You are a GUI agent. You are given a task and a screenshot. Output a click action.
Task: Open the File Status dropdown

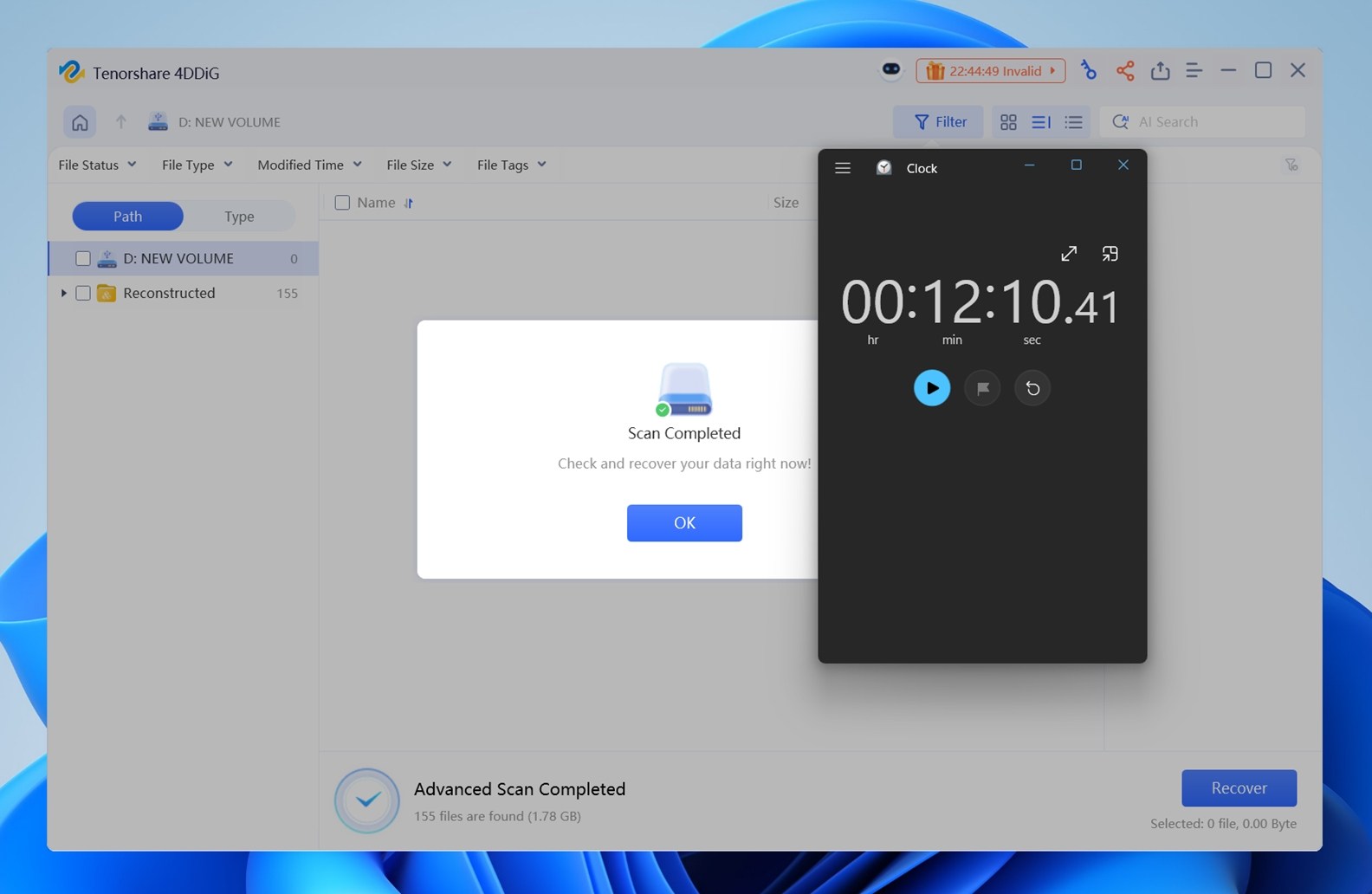click(x=97, y=165)
